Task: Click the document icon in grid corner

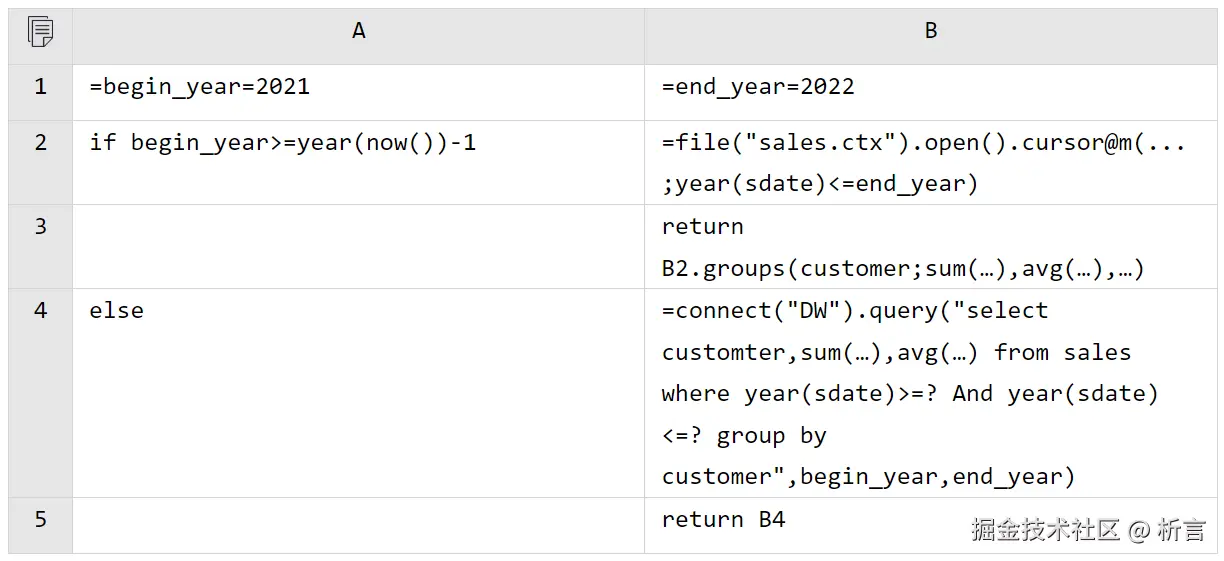Action: point(41,32)
